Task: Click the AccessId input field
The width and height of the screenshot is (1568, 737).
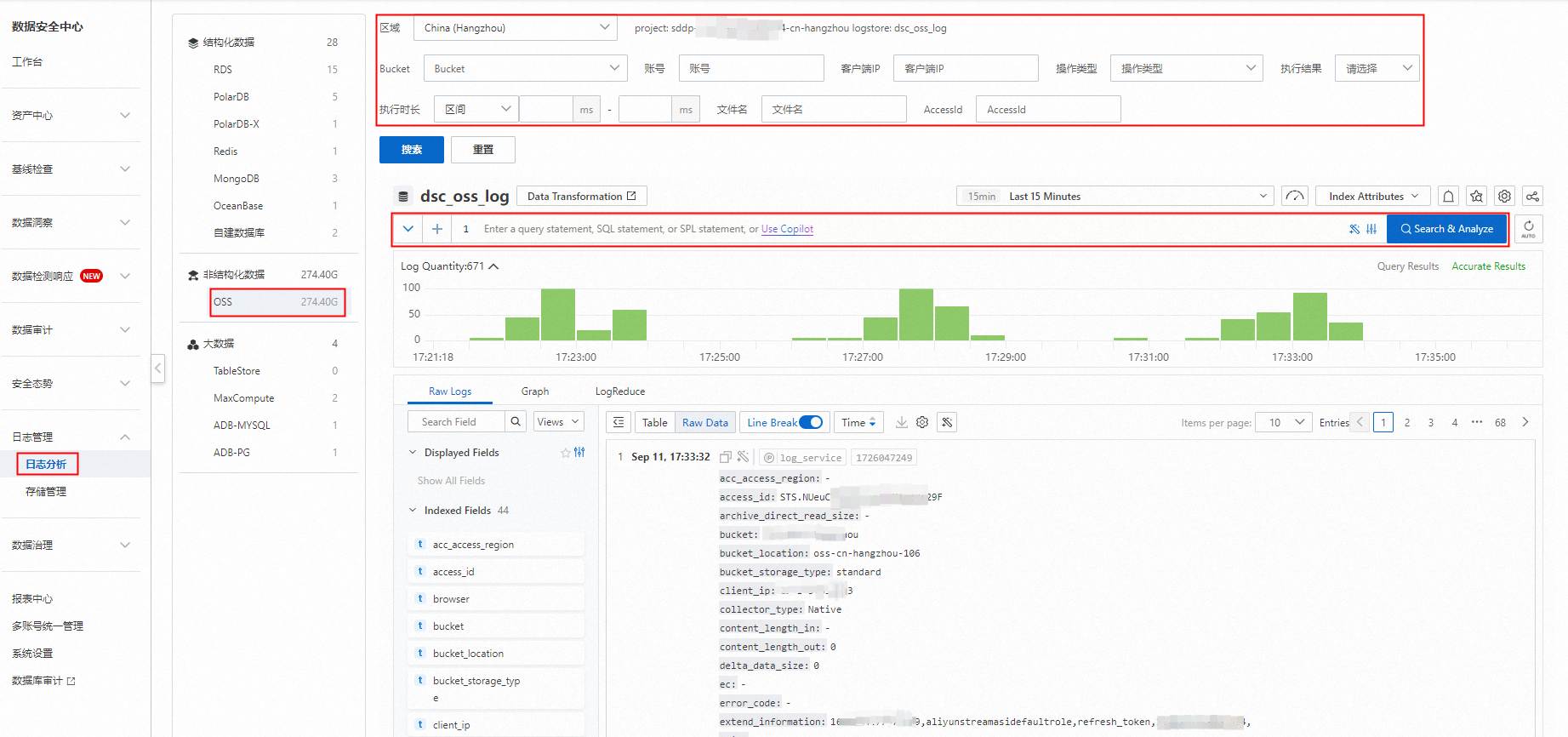Action: point(1048,110)
